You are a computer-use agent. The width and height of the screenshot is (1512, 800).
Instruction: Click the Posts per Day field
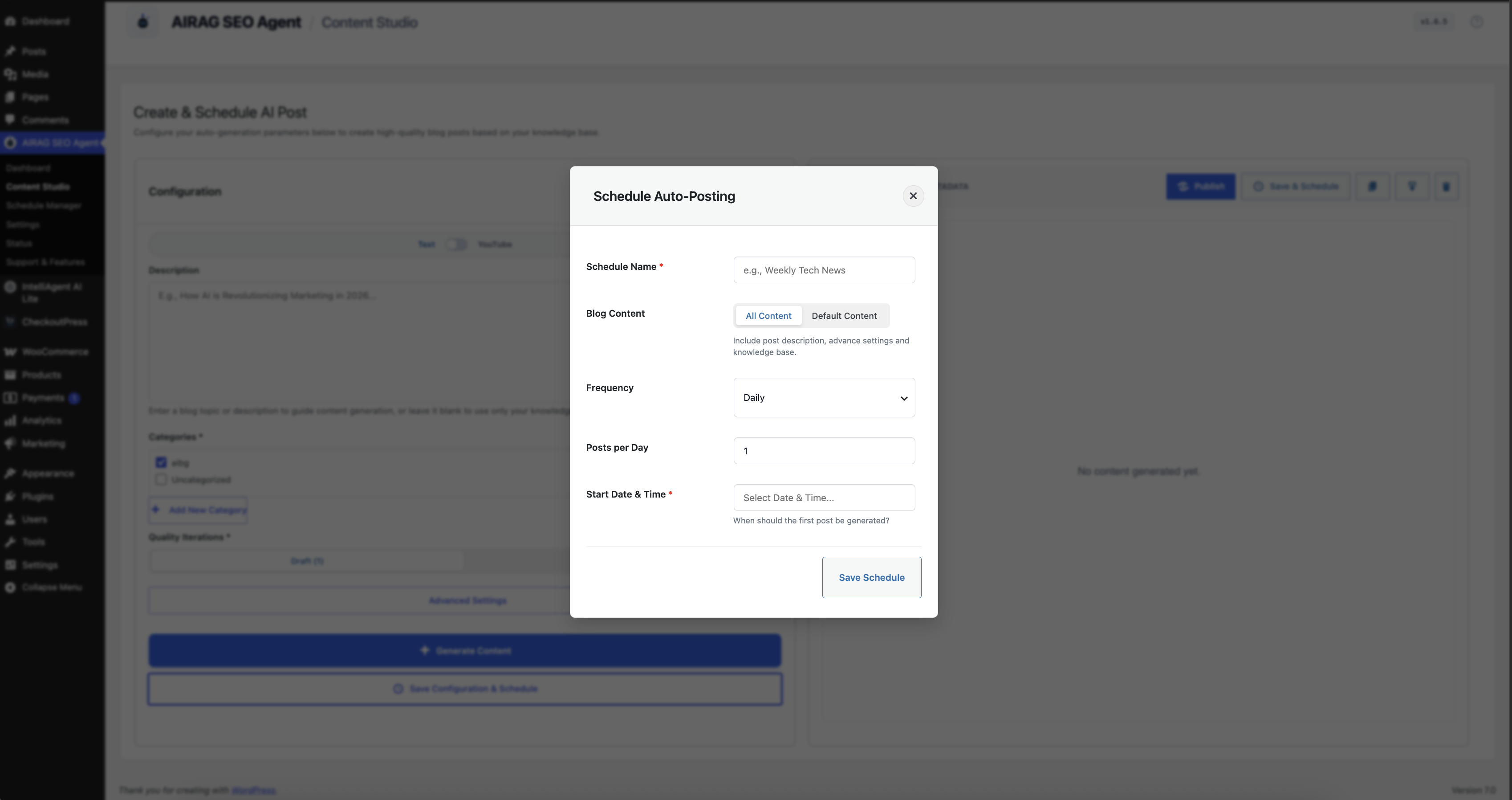824,450
